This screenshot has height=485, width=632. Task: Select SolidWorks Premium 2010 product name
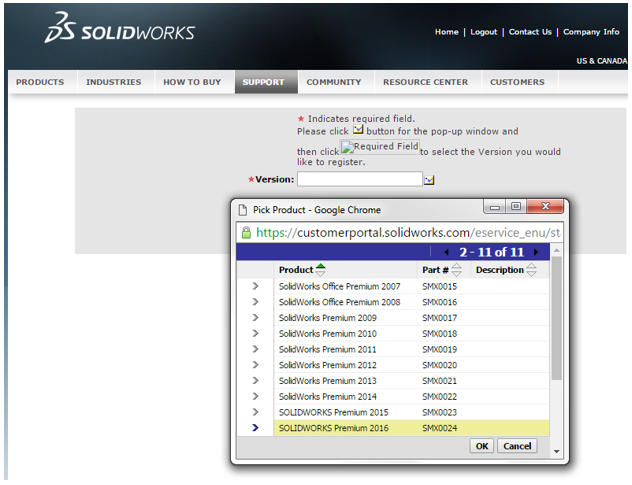pyautogui.click(x=327, y=333)
